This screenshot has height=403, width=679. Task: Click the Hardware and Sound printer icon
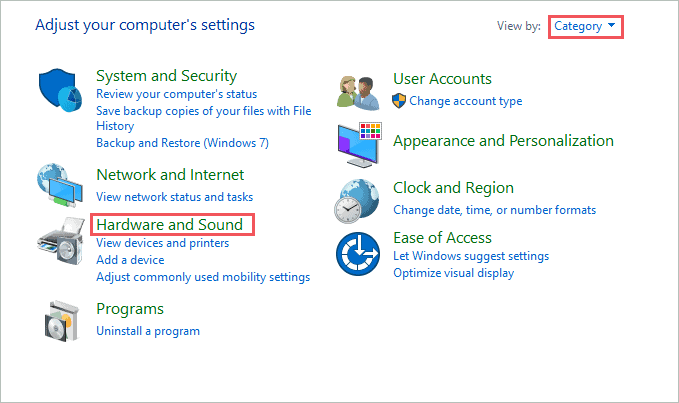pyautogui.click(x=61, y=241)
